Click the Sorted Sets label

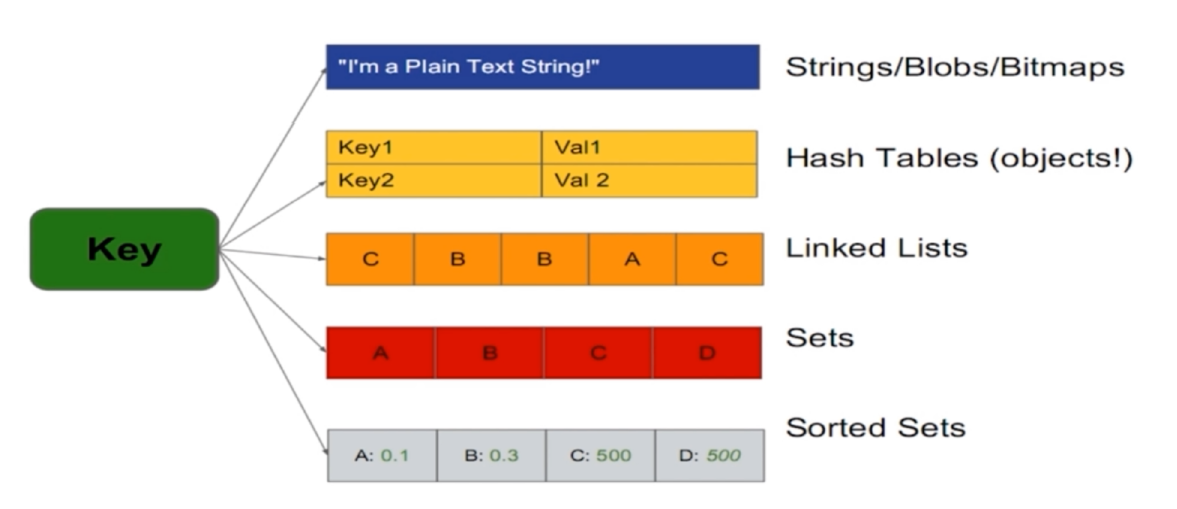coord(875,428)
